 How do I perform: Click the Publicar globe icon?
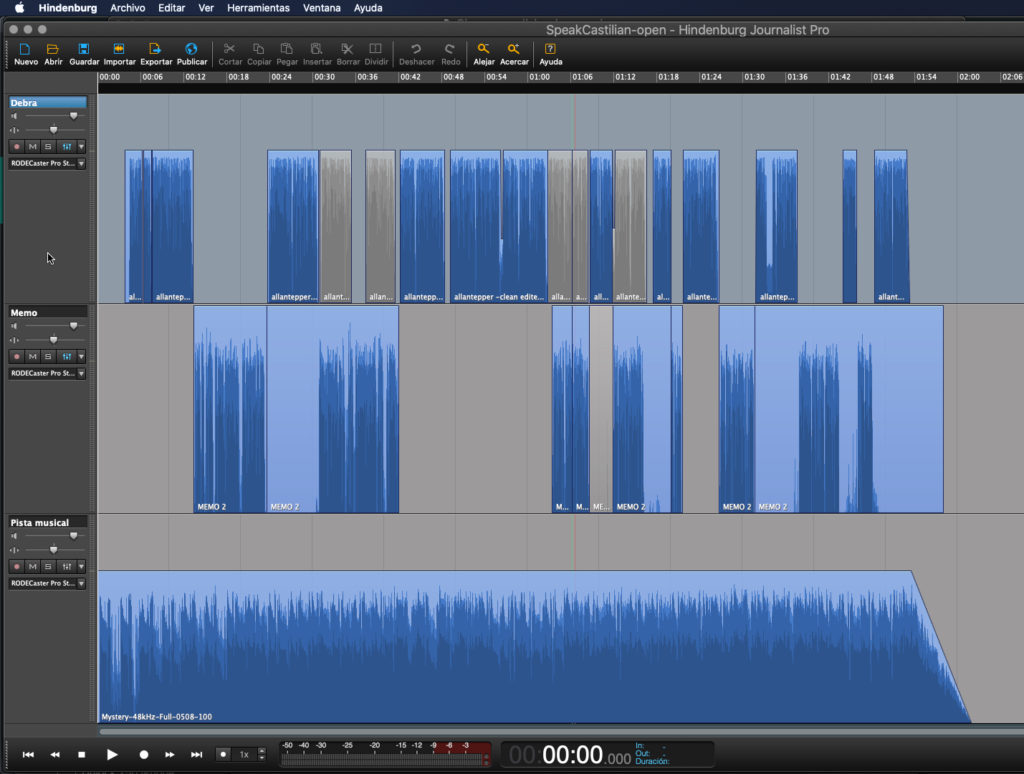[191, 54]
